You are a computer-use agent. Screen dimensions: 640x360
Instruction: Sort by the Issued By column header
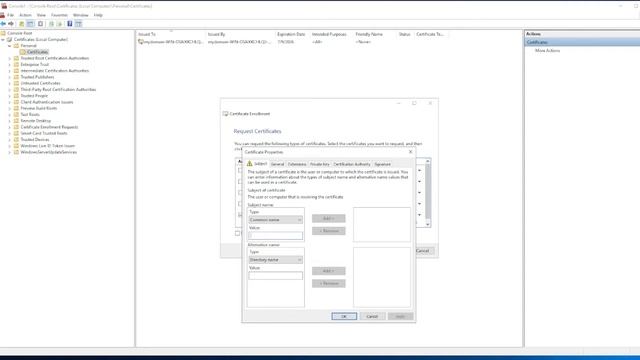click(x=216, y=34)
